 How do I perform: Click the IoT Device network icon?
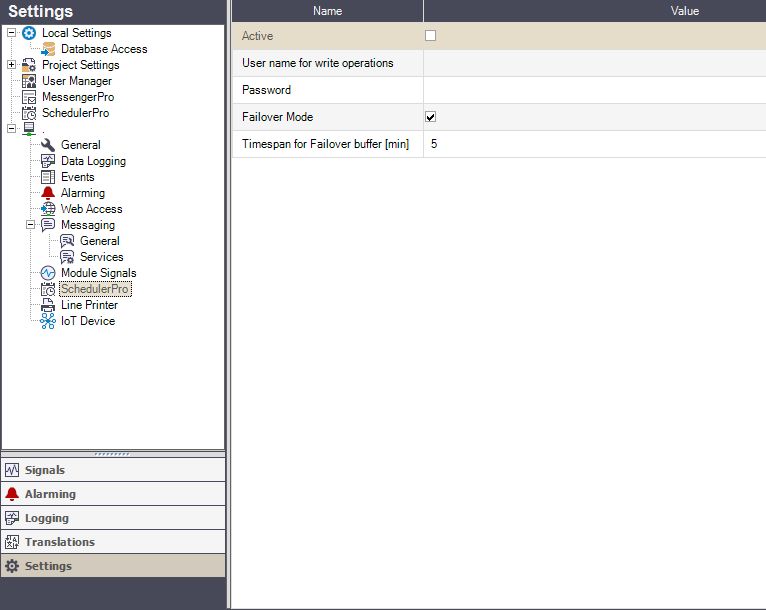click(48, 321)
